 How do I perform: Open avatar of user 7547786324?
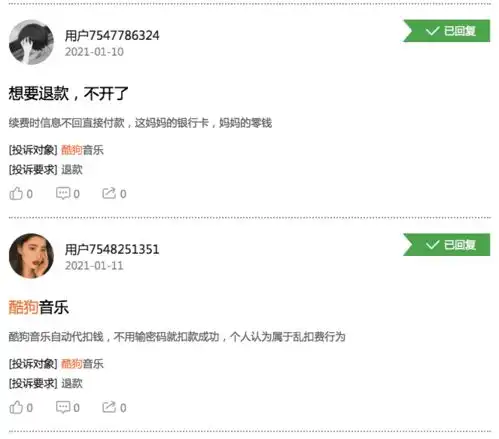click(31, 42)
